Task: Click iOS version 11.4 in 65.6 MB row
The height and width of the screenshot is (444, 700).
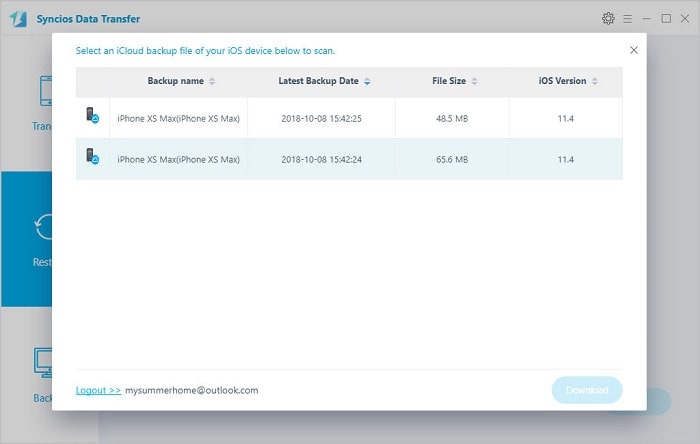Action: click(565, 160)
